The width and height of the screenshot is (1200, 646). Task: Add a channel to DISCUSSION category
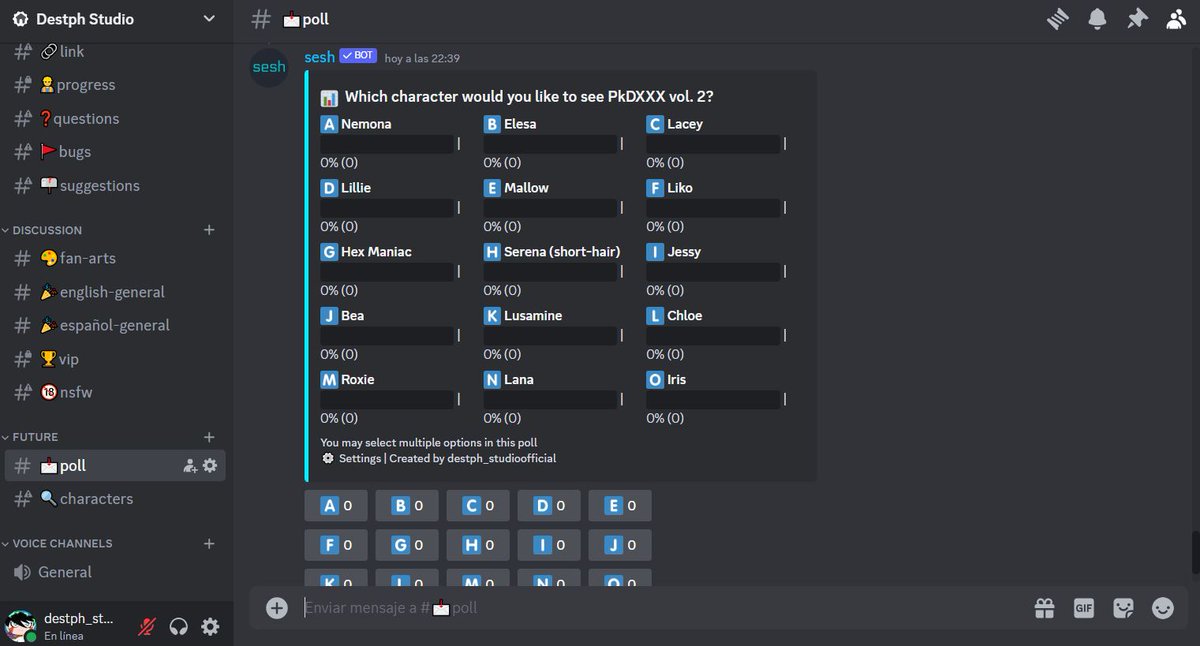(209, 230)
